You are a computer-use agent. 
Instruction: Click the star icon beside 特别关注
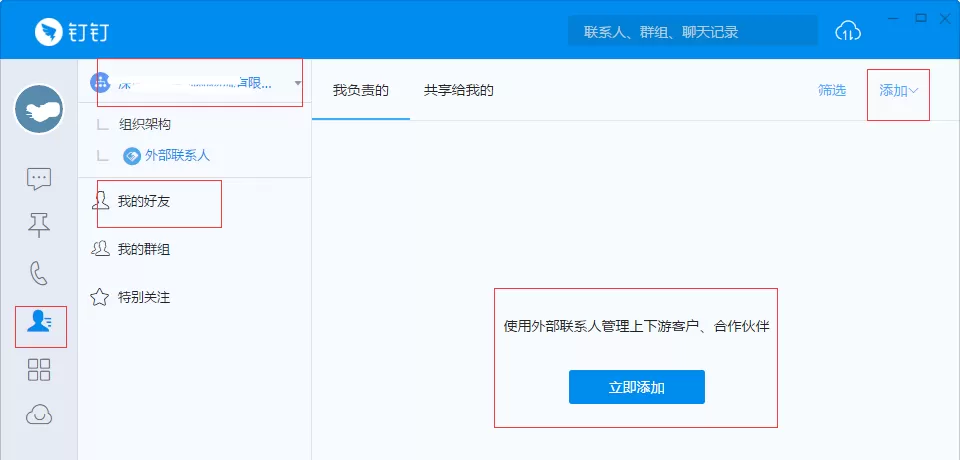[100, 297]
